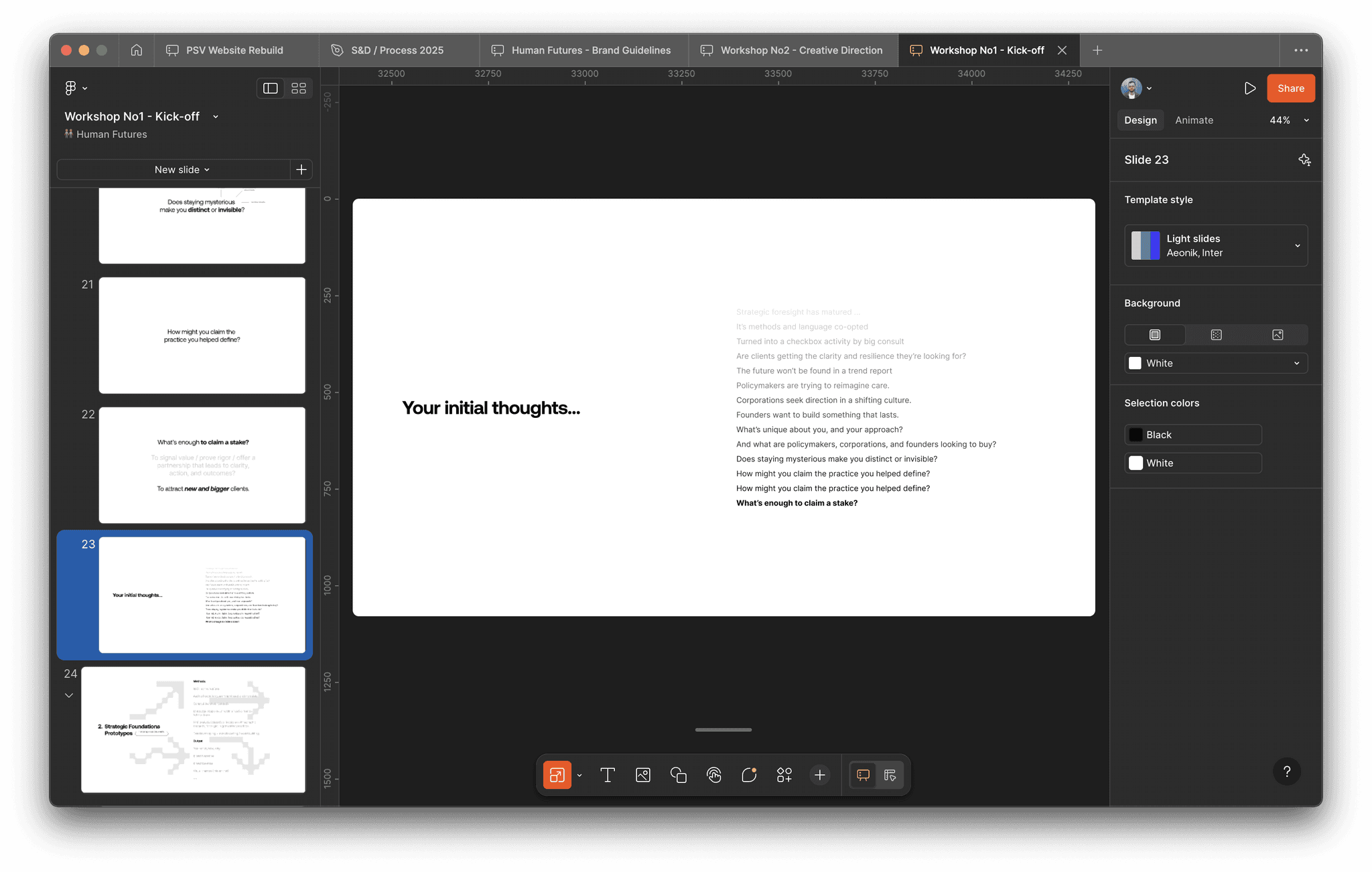Screen dimensions: 1372x872
Task: Click the sticker tool icon
Action: [x=749, y=775]
